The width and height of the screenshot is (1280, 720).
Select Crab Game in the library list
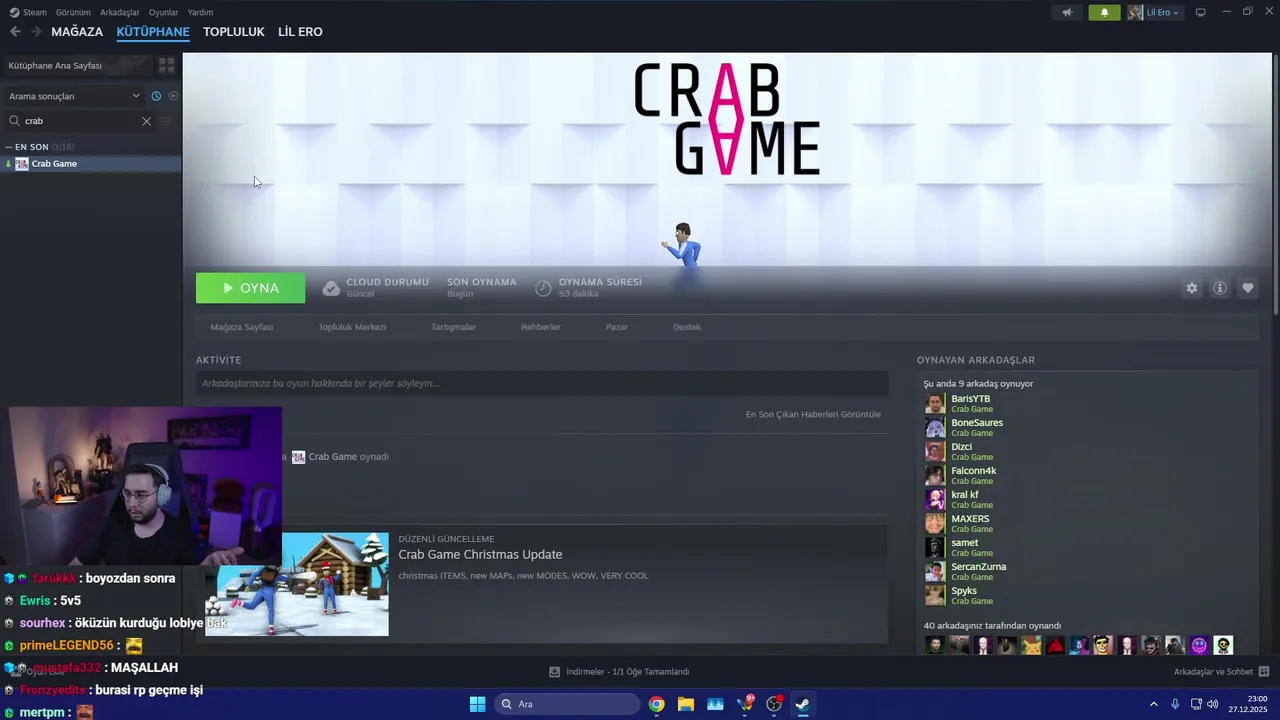point(91,164)
